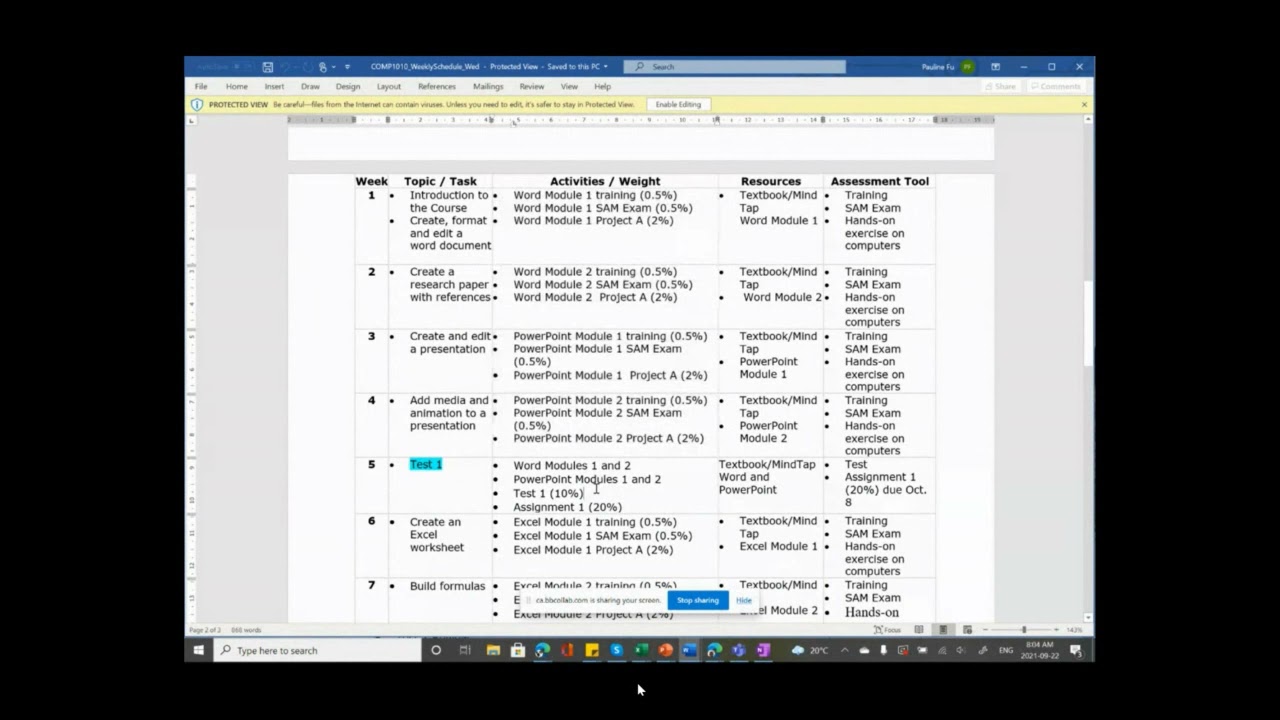The width and height of the screenshot is (1280, 720).
Task: Click the Comments button
Action: click(x=1055, y=87)
